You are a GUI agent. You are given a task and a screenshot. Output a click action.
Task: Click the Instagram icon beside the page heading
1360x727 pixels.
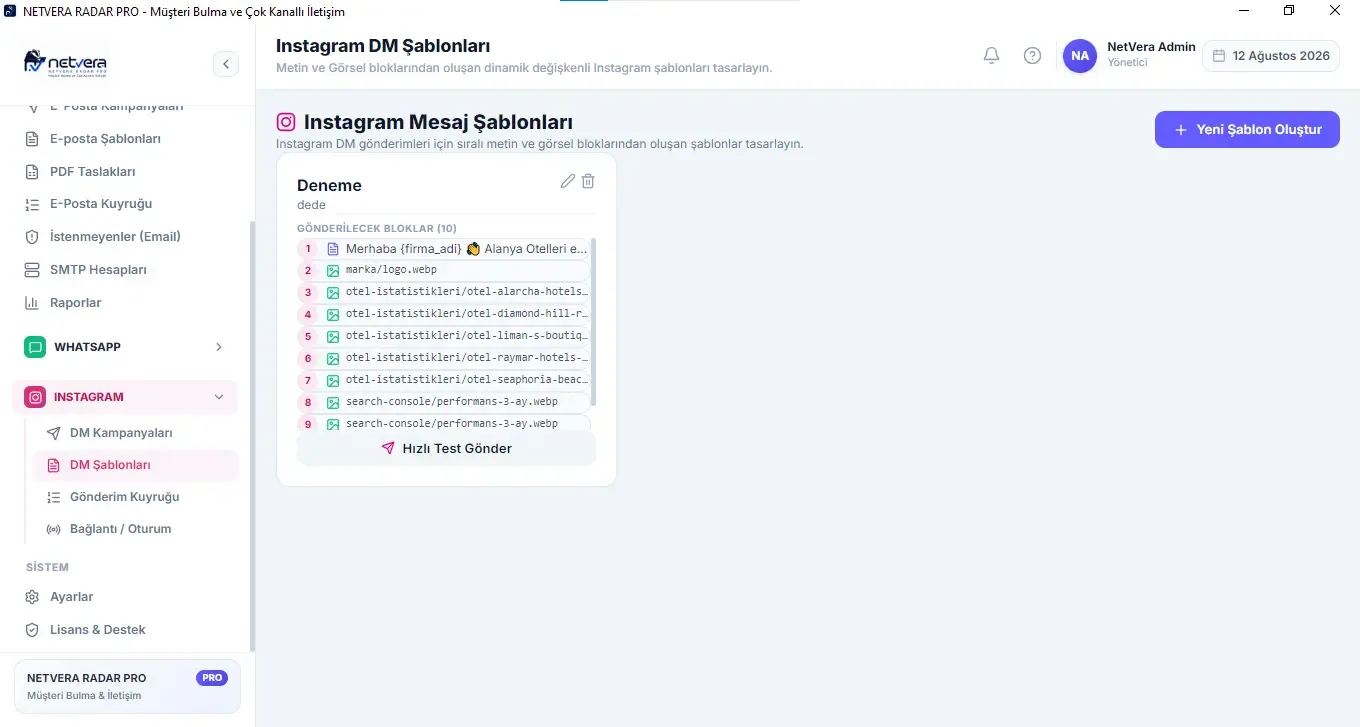click(x=286, y=122)
